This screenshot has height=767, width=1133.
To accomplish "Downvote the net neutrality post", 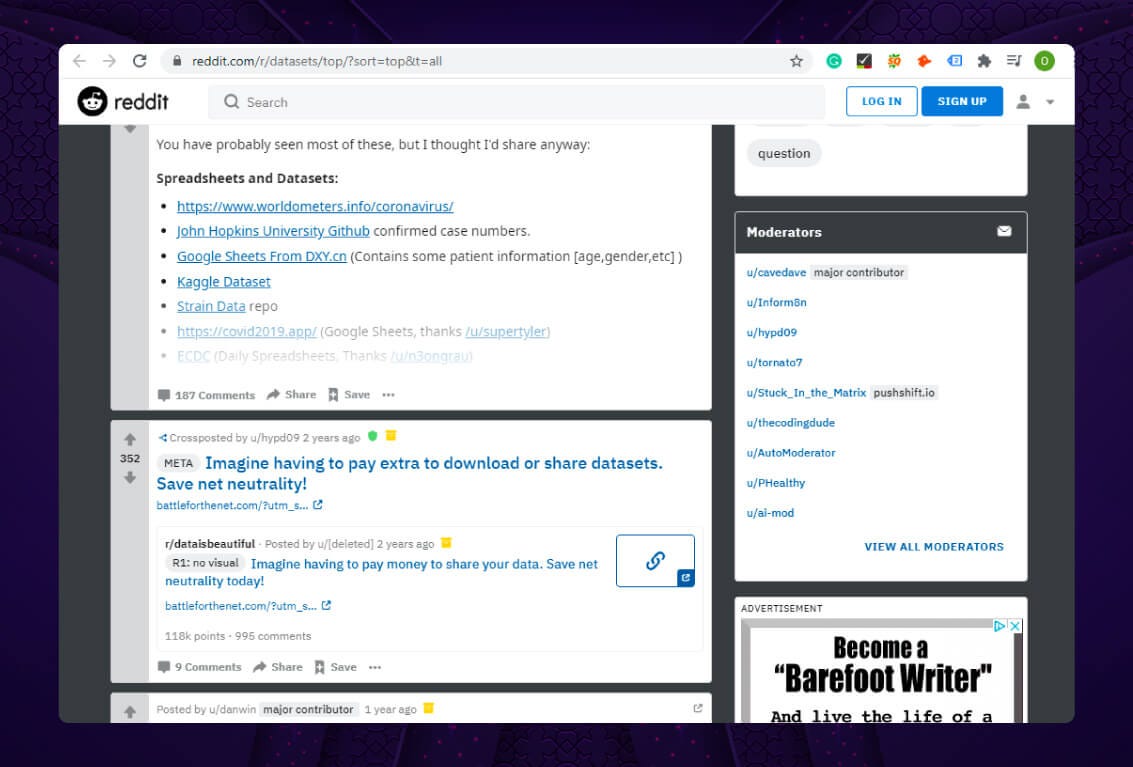I will [x=130, y=477].
